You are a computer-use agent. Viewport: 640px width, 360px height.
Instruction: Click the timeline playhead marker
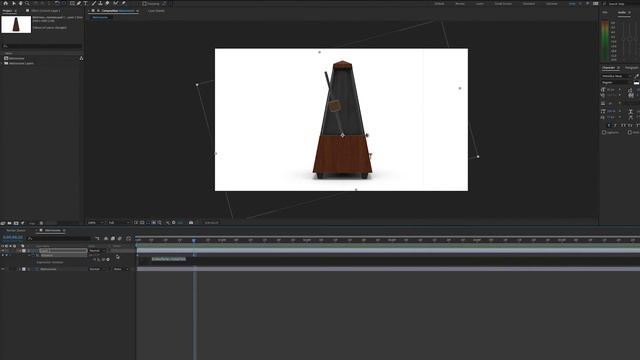(x=194, y=241)
